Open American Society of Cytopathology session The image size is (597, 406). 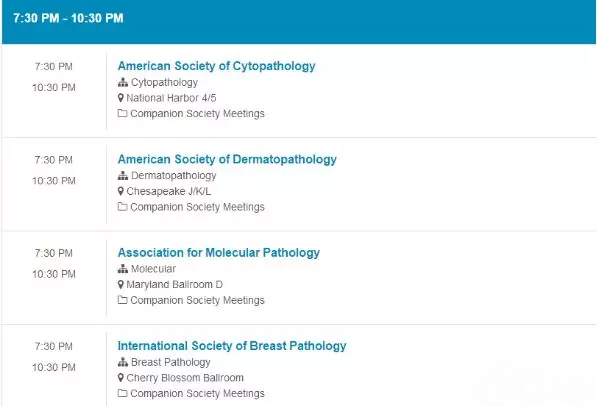216,66
